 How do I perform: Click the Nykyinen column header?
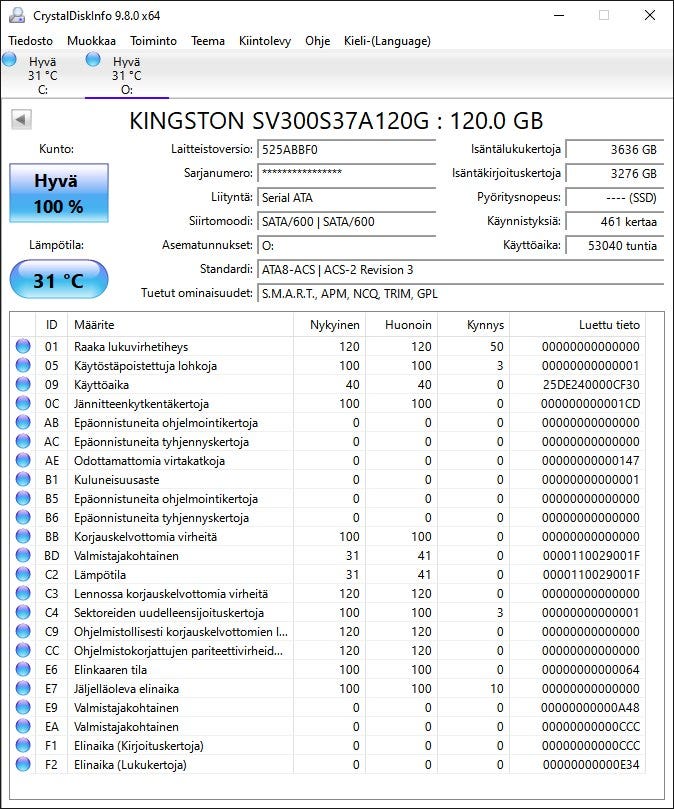pos(329,325)
